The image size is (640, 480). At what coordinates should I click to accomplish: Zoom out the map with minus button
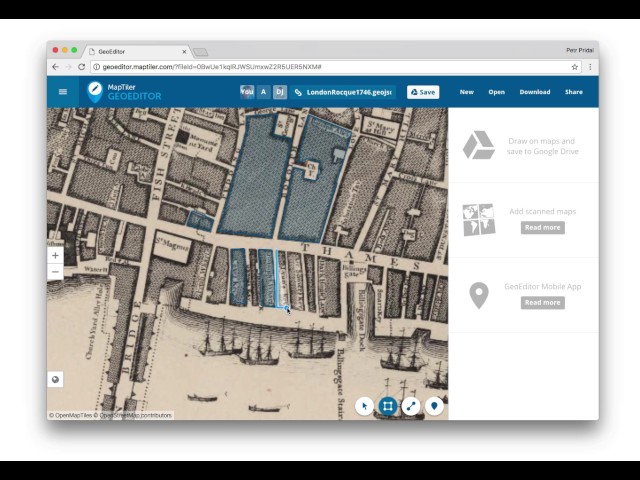(x=56, y=272)
